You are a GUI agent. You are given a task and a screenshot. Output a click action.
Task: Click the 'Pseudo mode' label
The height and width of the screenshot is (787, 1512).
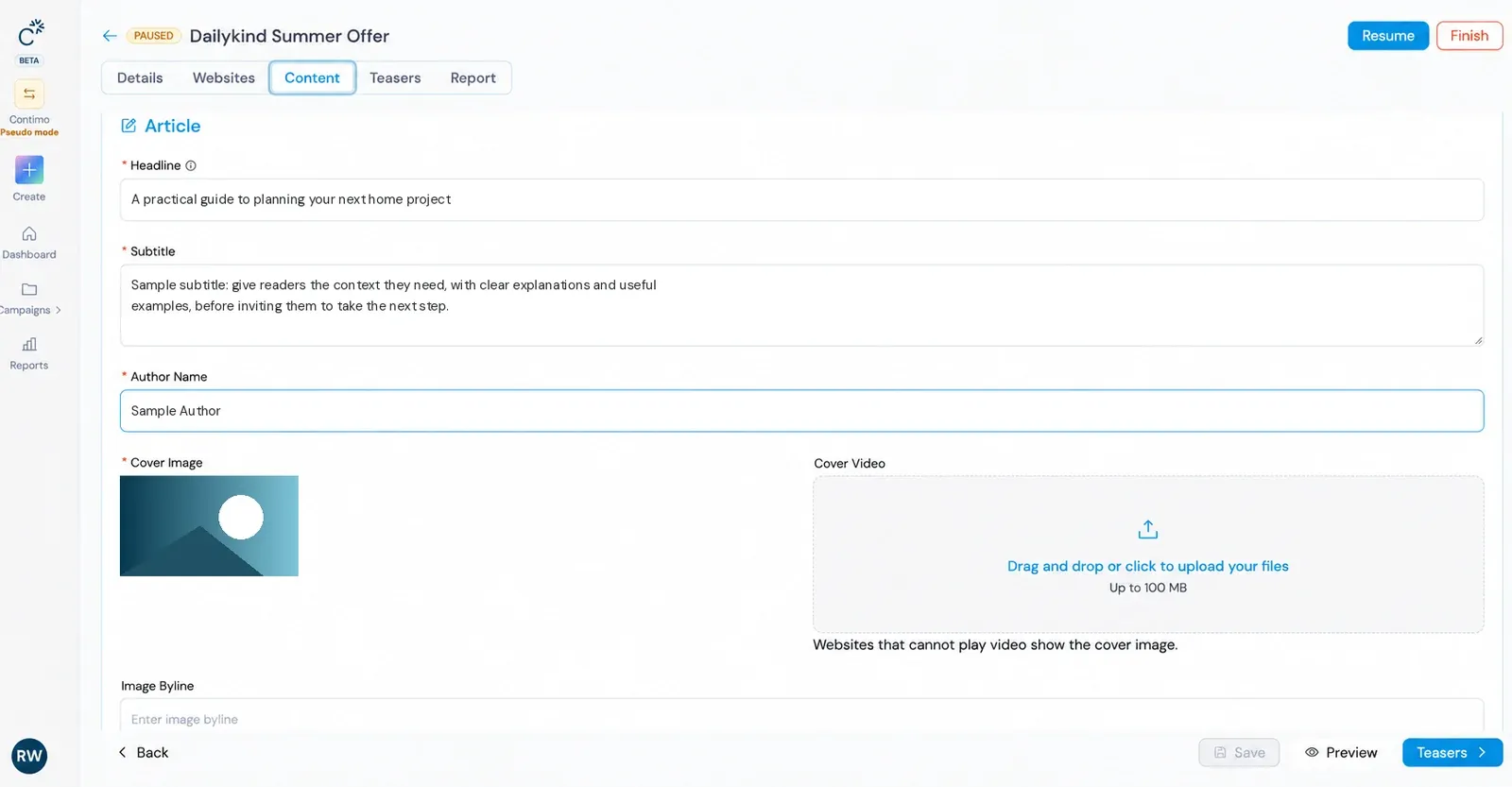pos(29,132)
